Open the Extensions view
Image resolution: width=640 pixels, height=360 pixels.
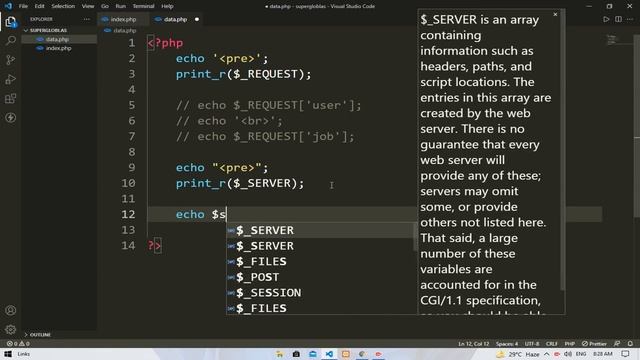pos(11,98)
